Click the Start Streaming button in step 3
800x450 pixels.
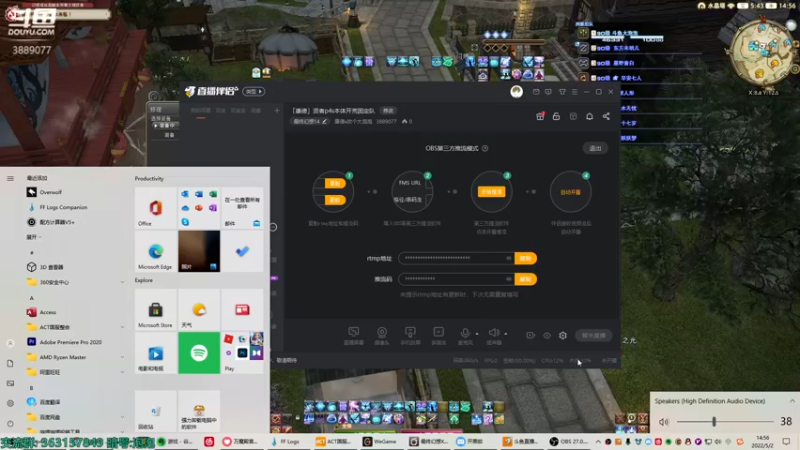(491, 191)
